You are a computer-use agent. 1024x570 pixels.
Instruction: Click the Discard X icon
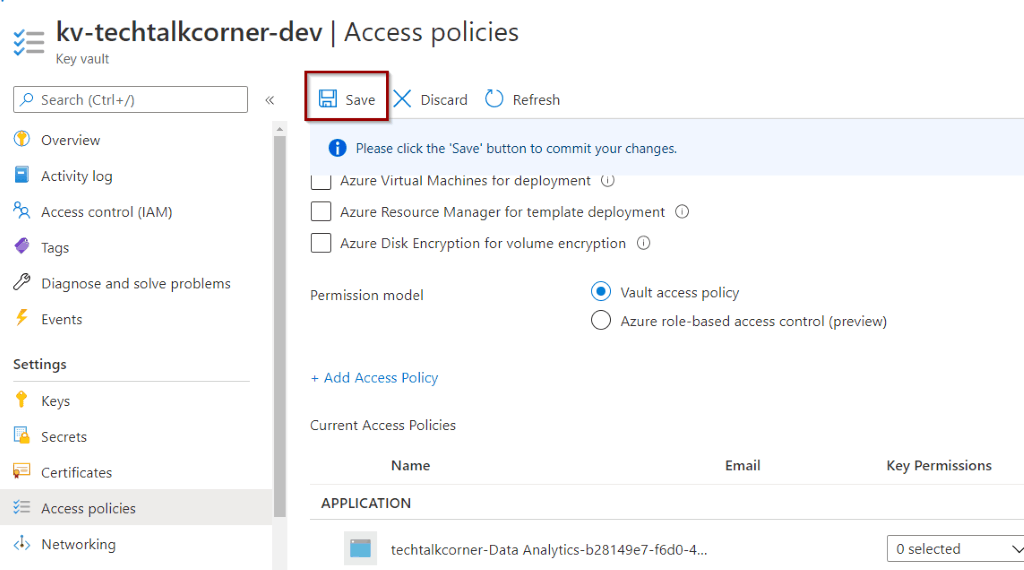[x=402, y=99]
